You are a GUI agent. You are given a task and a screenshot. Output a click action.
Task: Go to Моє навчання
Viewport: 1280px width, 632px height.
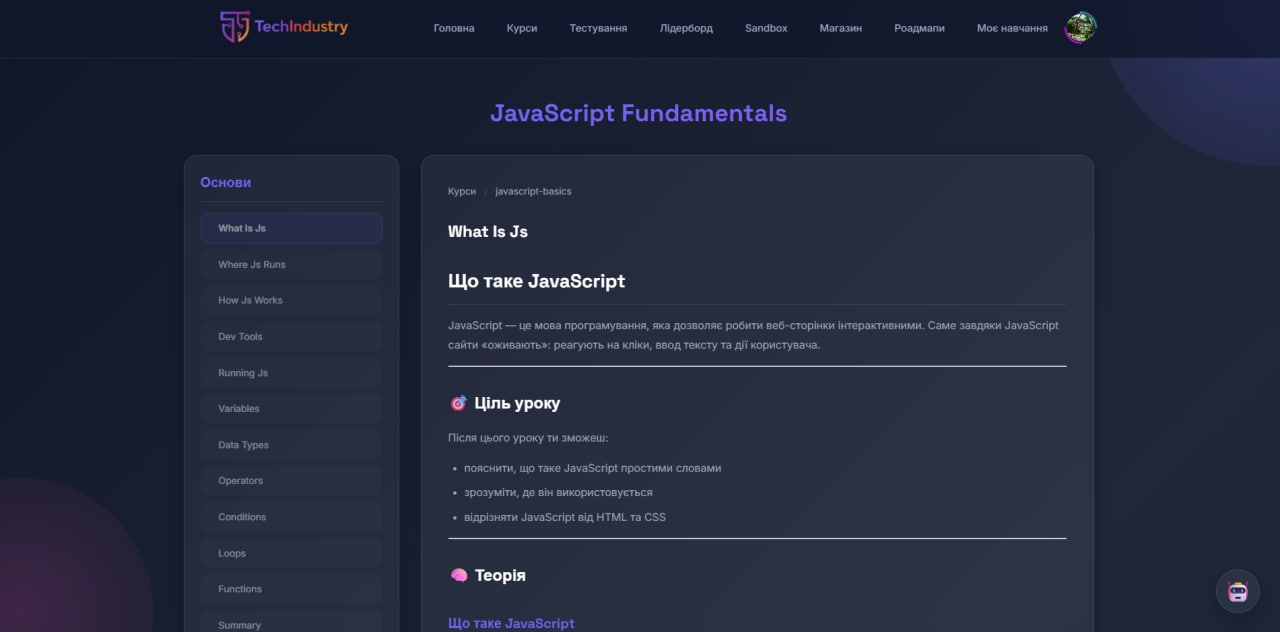click(x=1012, y=28)
